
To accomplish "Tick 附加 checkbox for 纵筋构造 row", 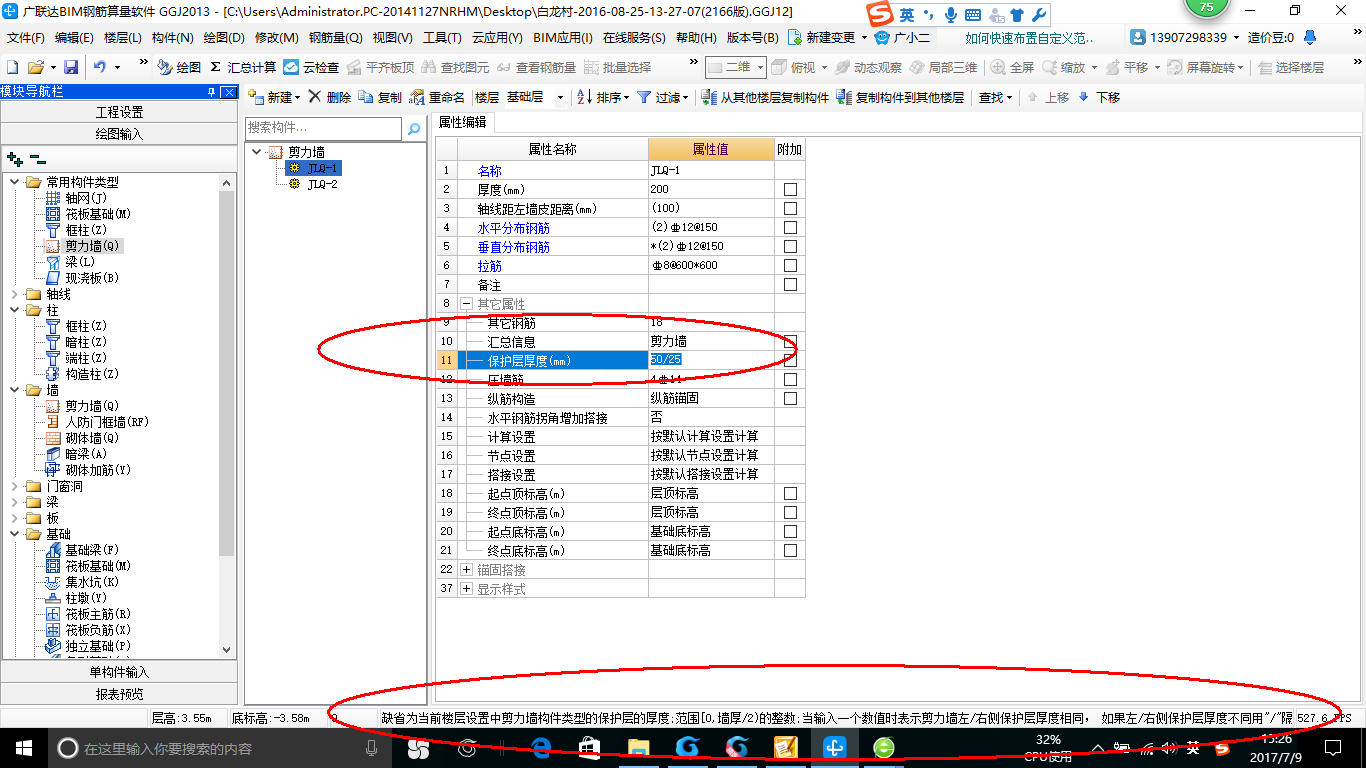I will pyautogui.click(x=790, y=398).
